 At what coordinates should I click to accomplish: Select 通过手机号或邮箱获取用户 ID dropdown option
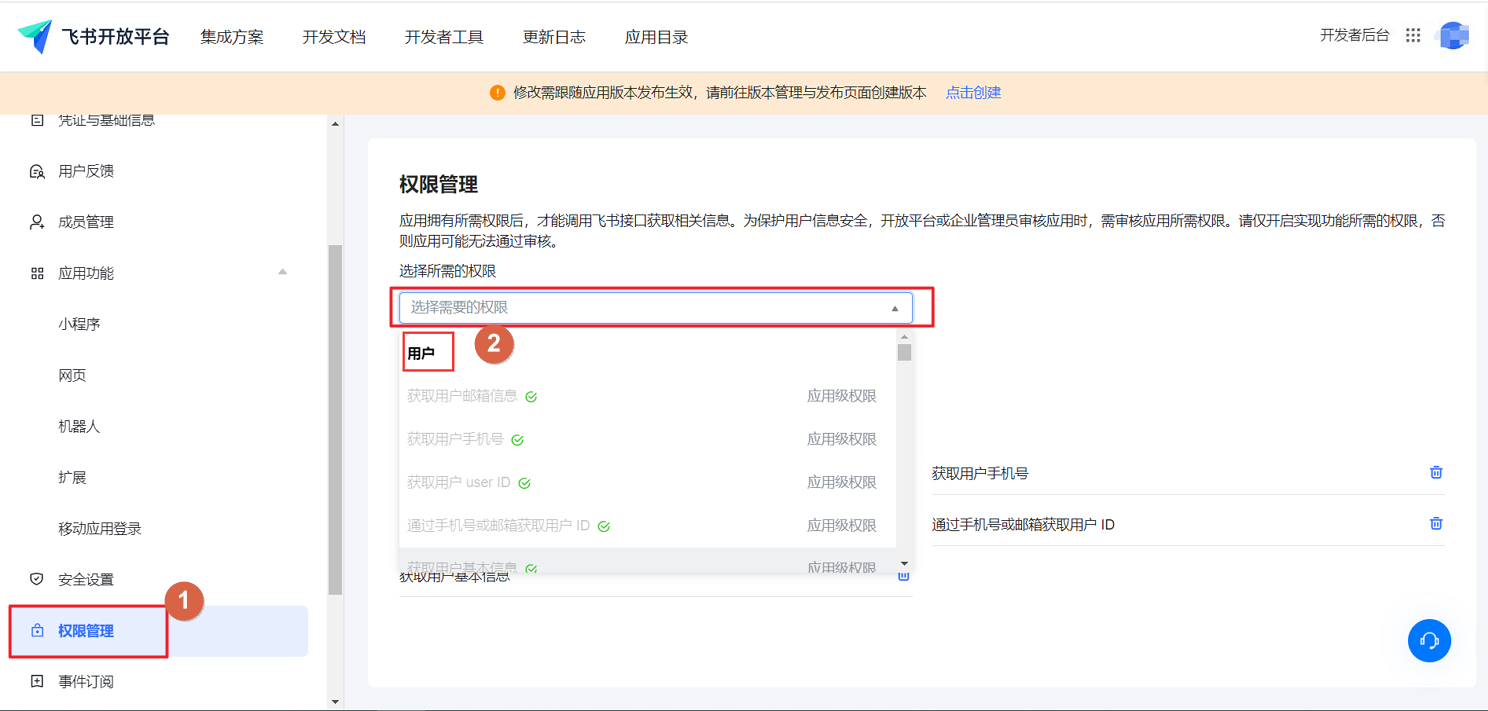[x=647, y=525]
